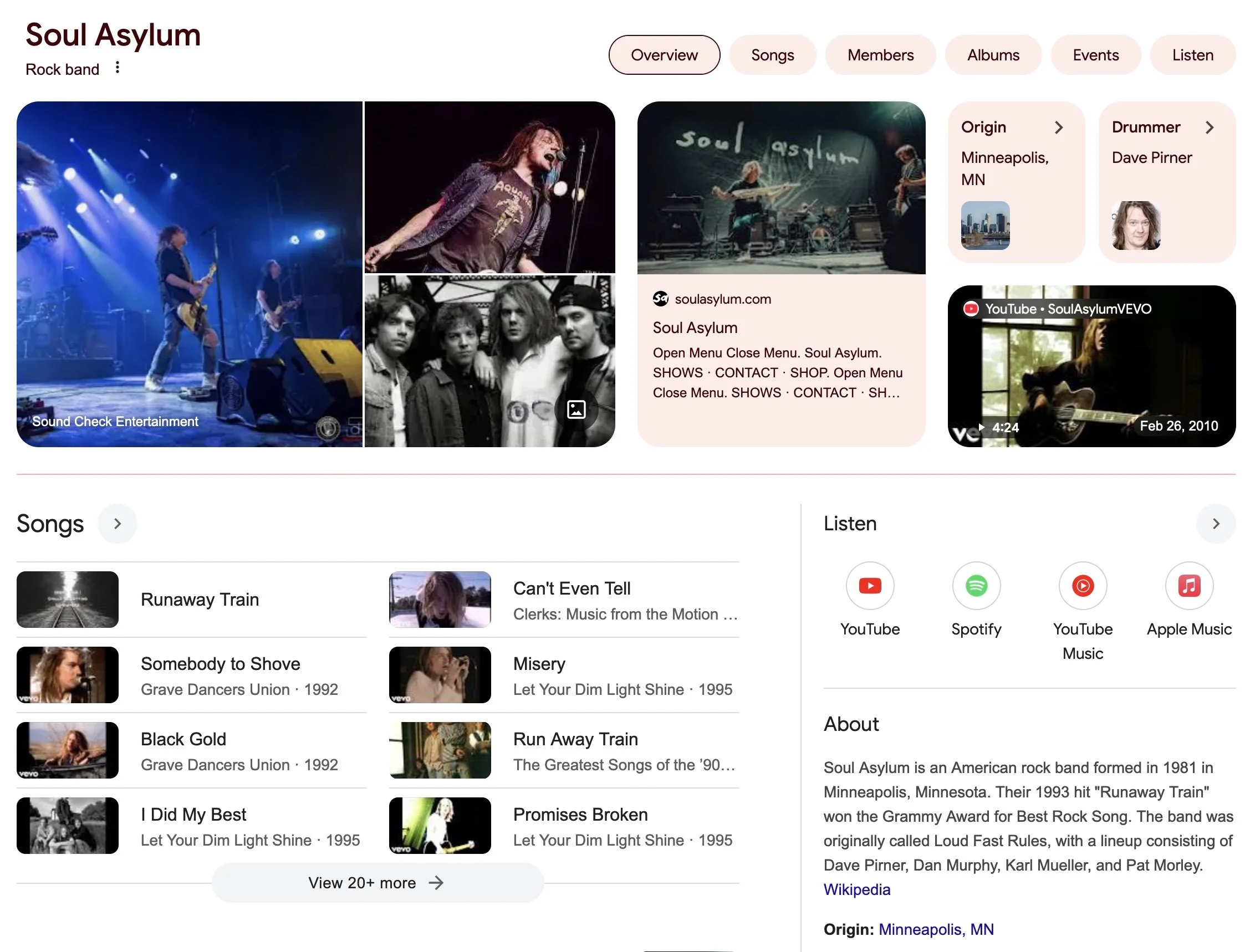This screenshot has width=1245, height=952.
Task: Select the Events tab
Action: tap(1095, 55)
